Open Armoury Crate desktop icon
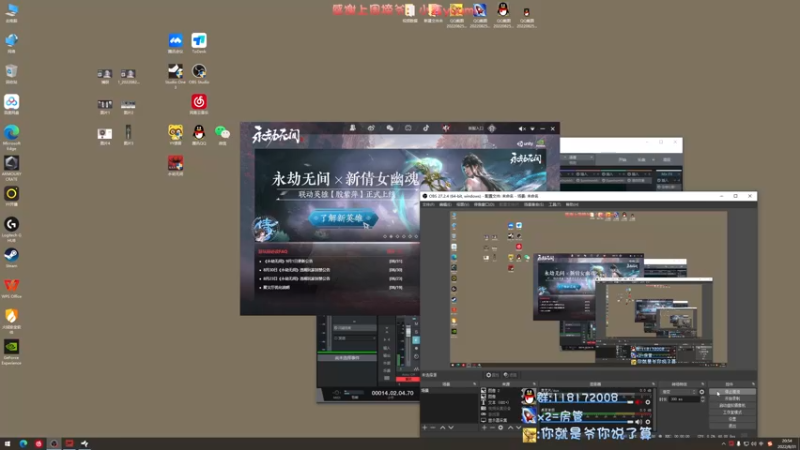800x450 pixels. click(11, 168)
